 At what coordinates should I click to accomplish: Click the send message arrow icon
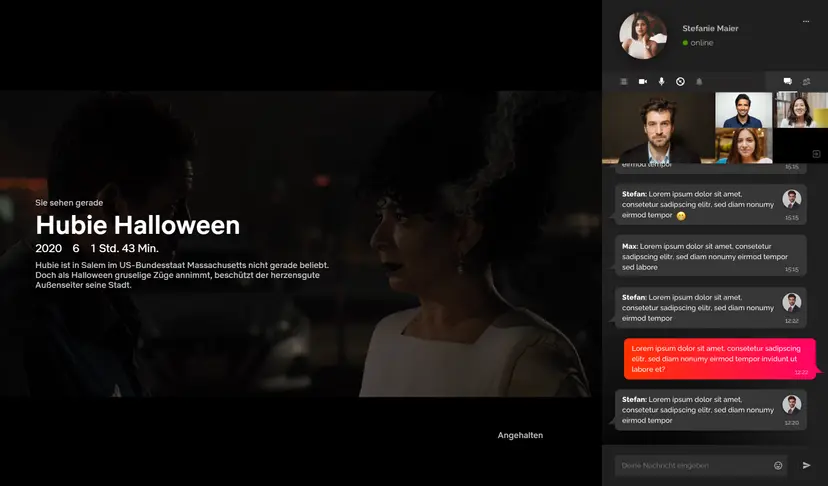point(806,465)
